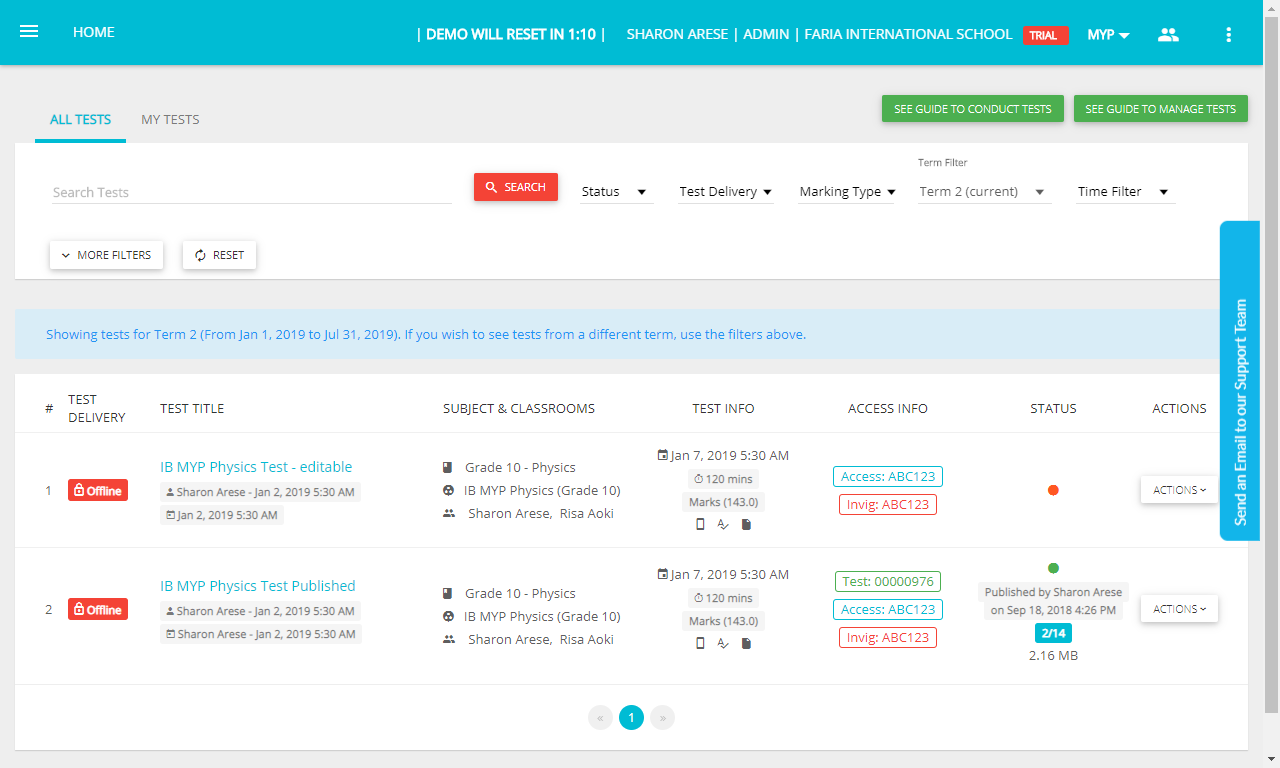Screen dimensions: 1280x768
Task: Open IB MYP Physics Test - editable link
Action: pyautogui.click(x=256, y=467)
